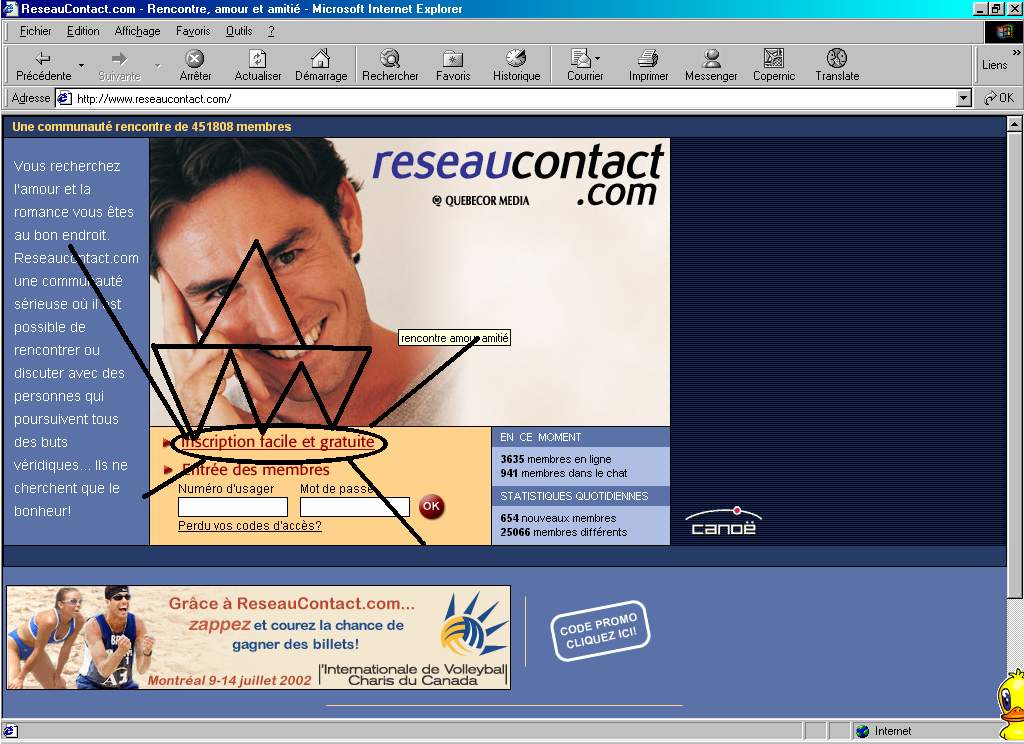Open the Outils menu
Image resolution: width=1024 pixels, height=744 pixels.
[x=238, y=31]
